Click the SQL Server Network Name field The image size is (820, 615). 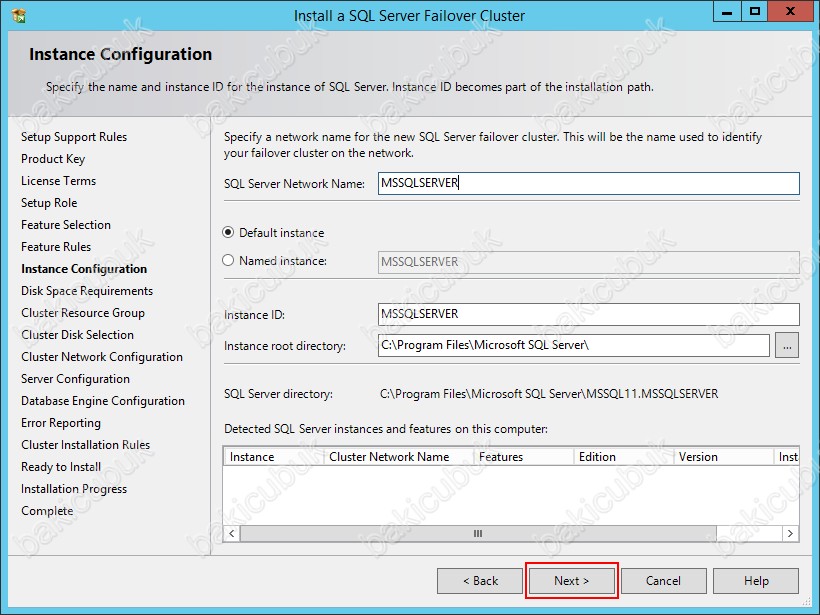588,183
